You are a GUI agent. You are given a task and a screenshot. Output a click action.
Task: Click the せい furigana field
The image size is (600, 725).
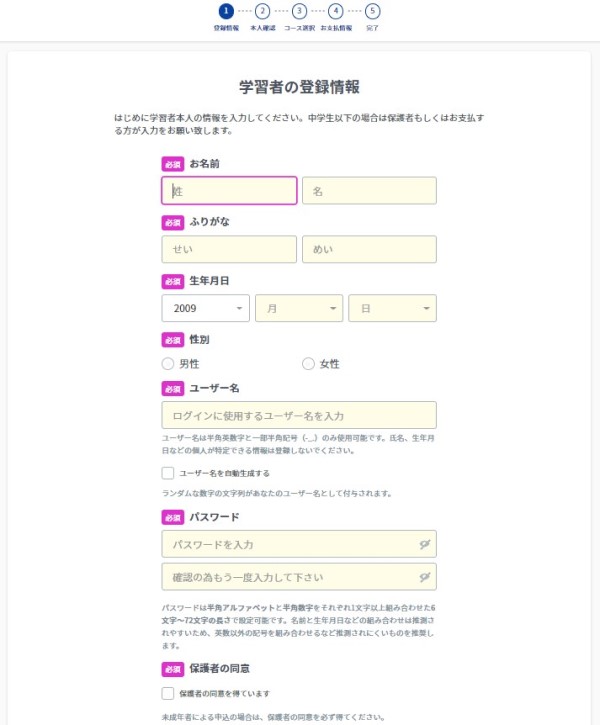click(229, 249)
